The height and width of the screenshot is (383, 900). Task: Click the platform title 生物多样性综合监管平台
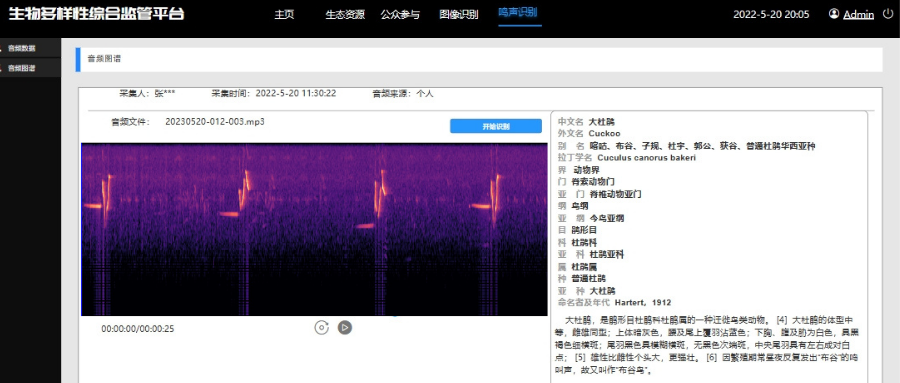pyautogui.click(x=96, y=14)
